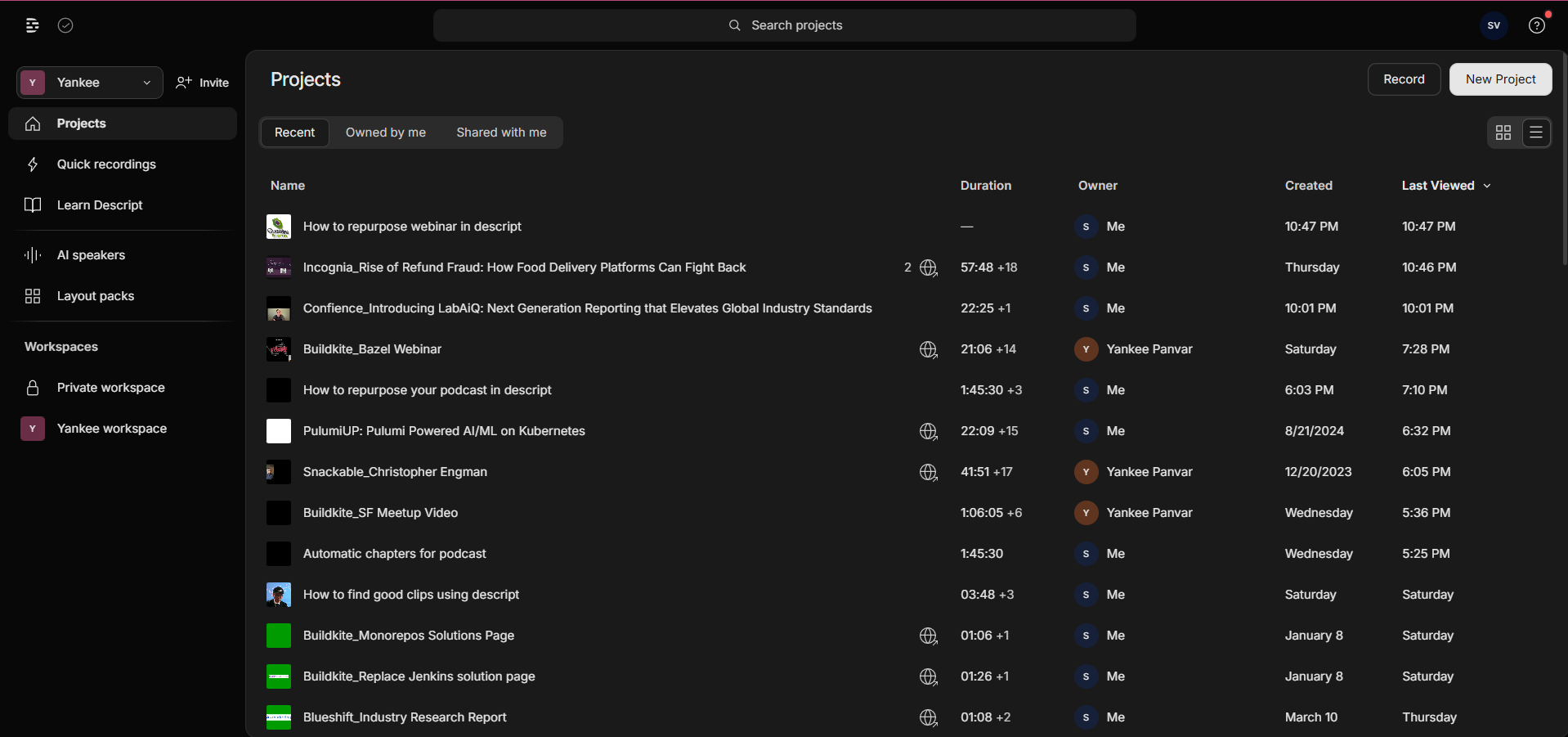Select the Shared with me tab
Image resolution: width=1568 pixels, height=737 pixels.
(501, 133)
